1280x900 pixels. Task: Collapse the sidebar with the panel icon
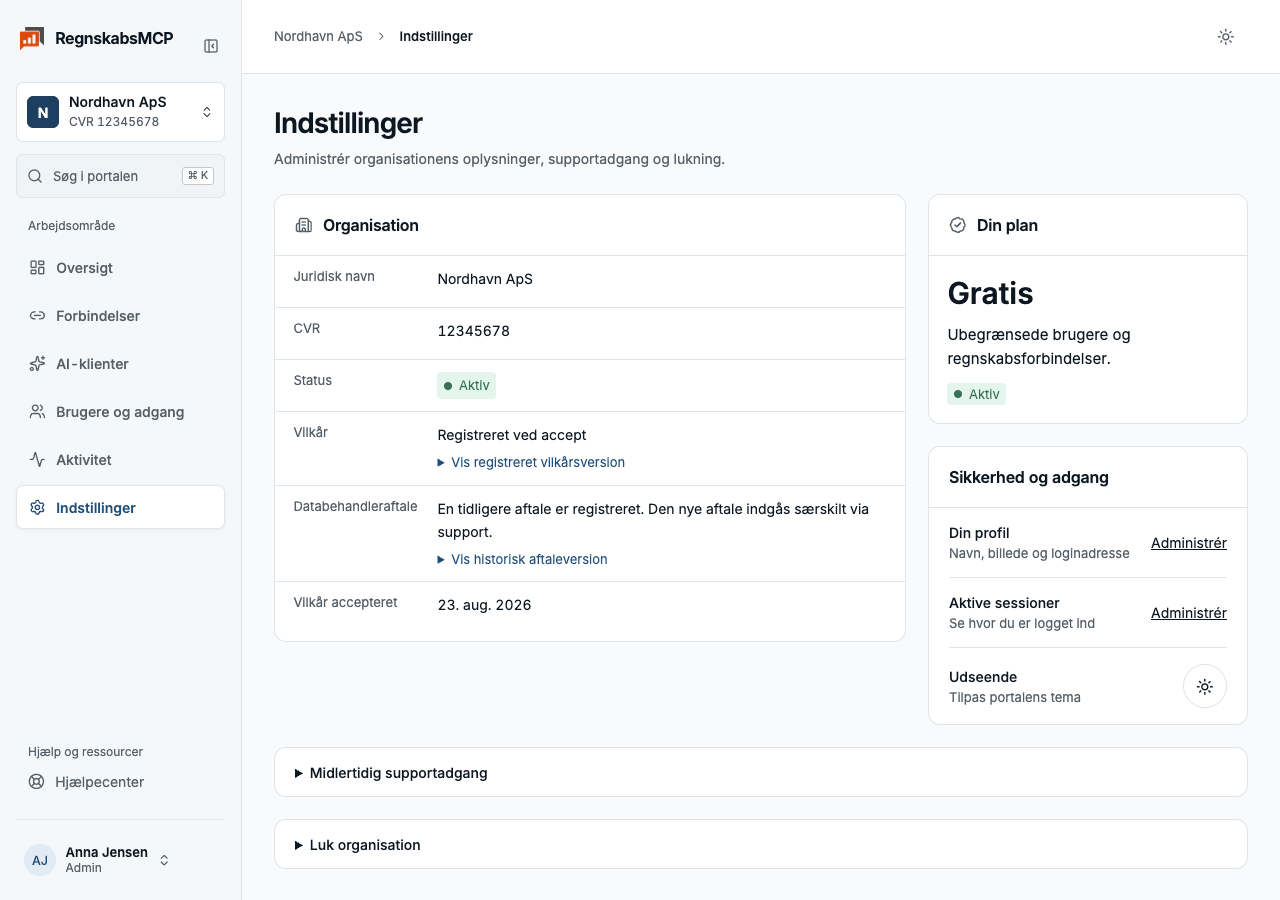click(x=211, y=46)
